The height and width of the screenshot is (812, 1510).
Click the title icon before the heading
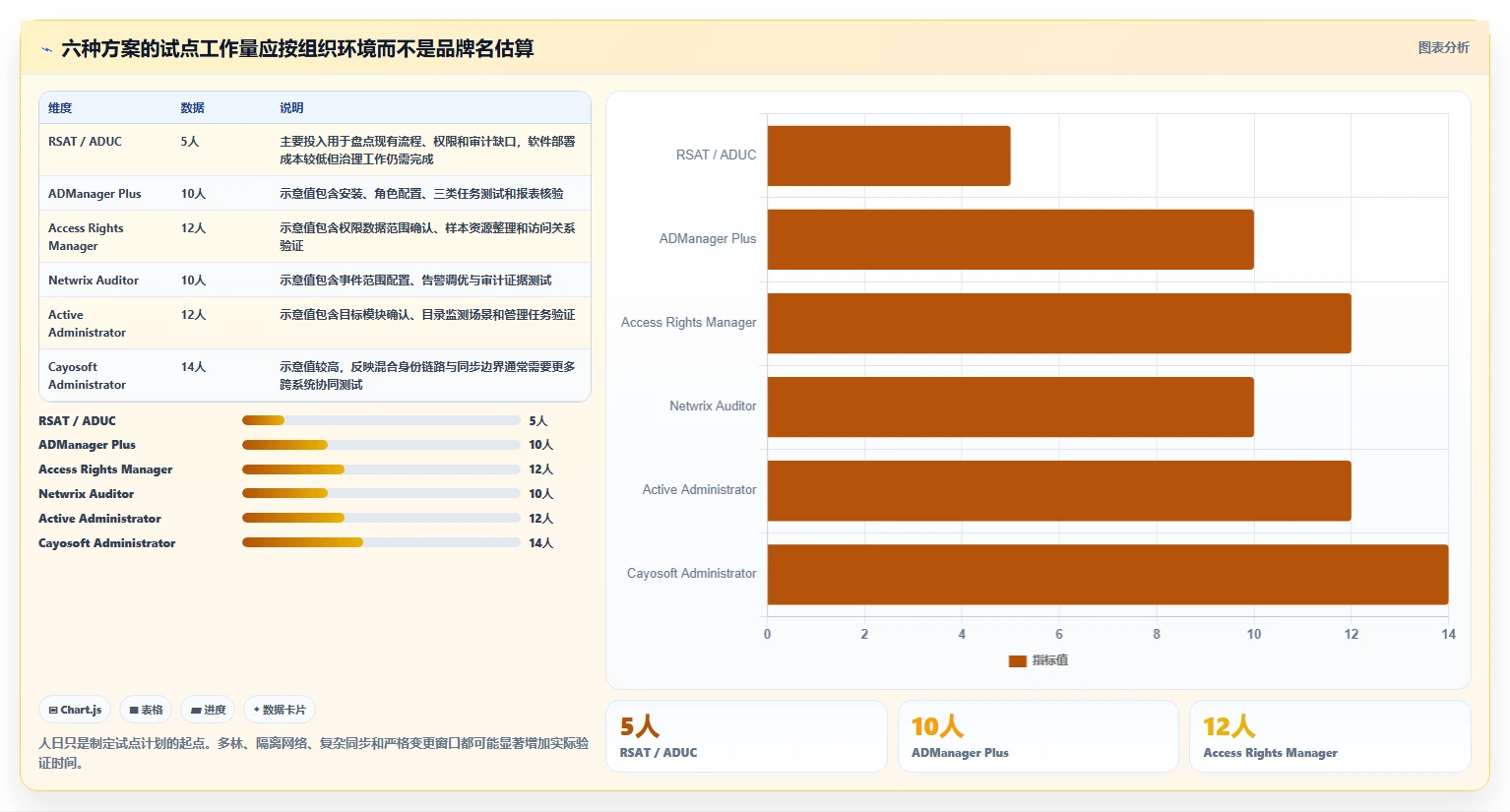(x=46, y=49)
